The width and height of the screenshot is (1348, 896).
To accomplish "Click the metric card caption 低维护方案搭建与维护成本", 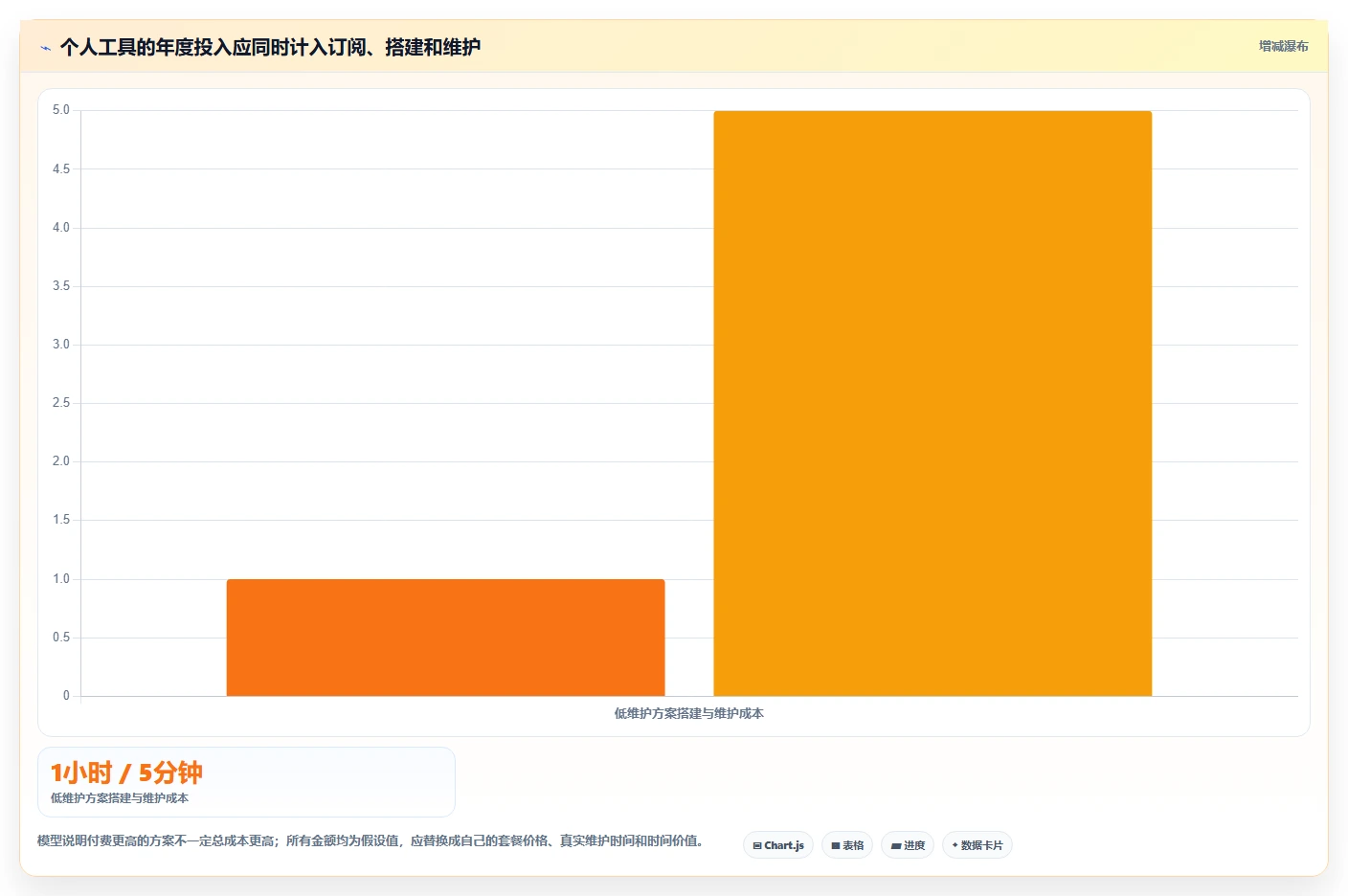I will tap(120, 798).
